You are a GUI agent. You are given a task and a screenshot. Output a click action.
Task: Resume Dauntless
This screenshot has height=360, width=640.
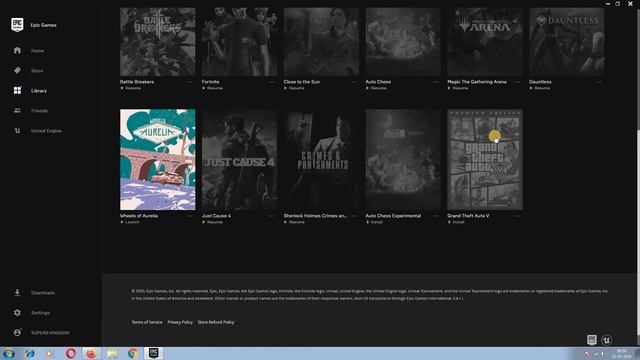pos(540,88)
